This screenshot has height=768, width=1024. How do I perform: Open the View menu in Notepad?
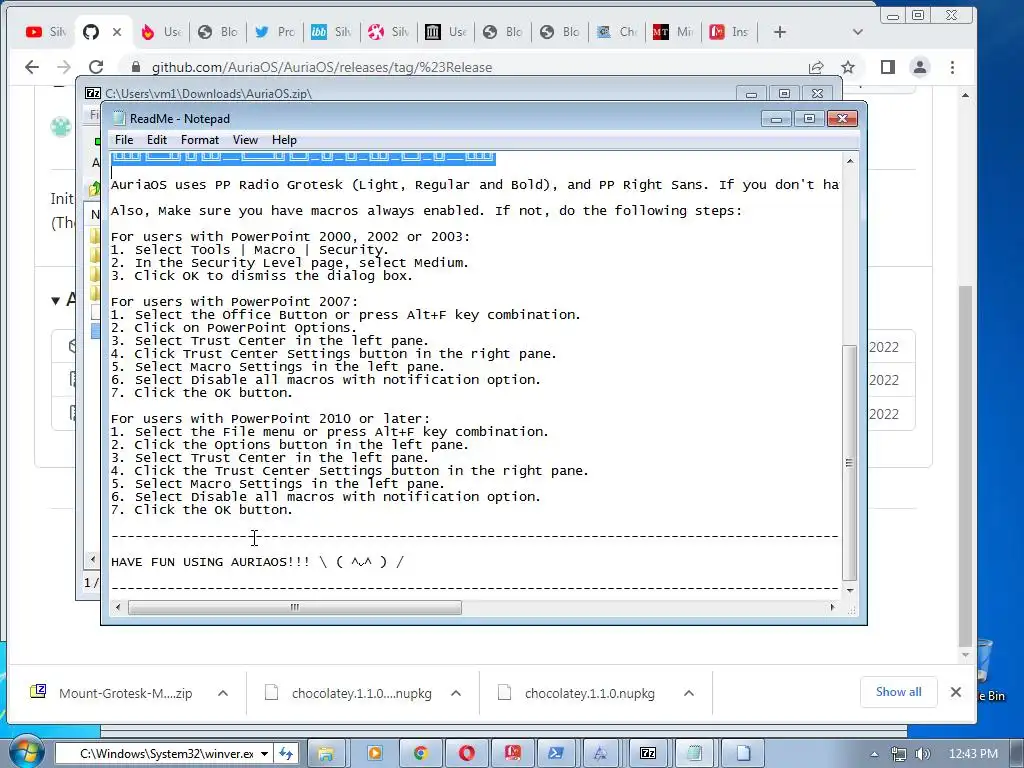(245, 140)
